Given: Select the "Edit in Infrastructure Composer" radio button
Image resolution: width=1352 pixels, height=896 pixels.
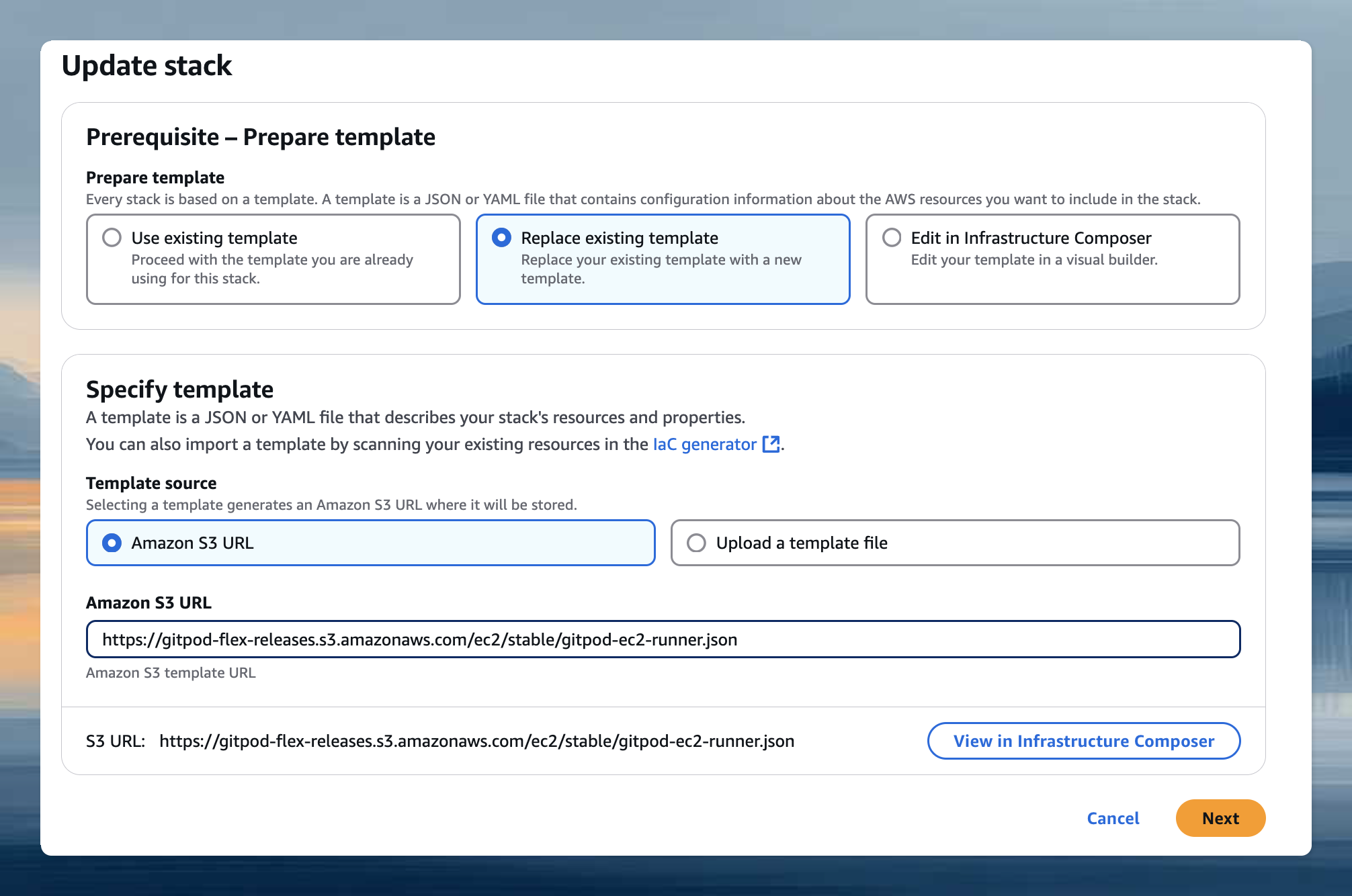Looking at the screenshot, I should pos(892,237).
